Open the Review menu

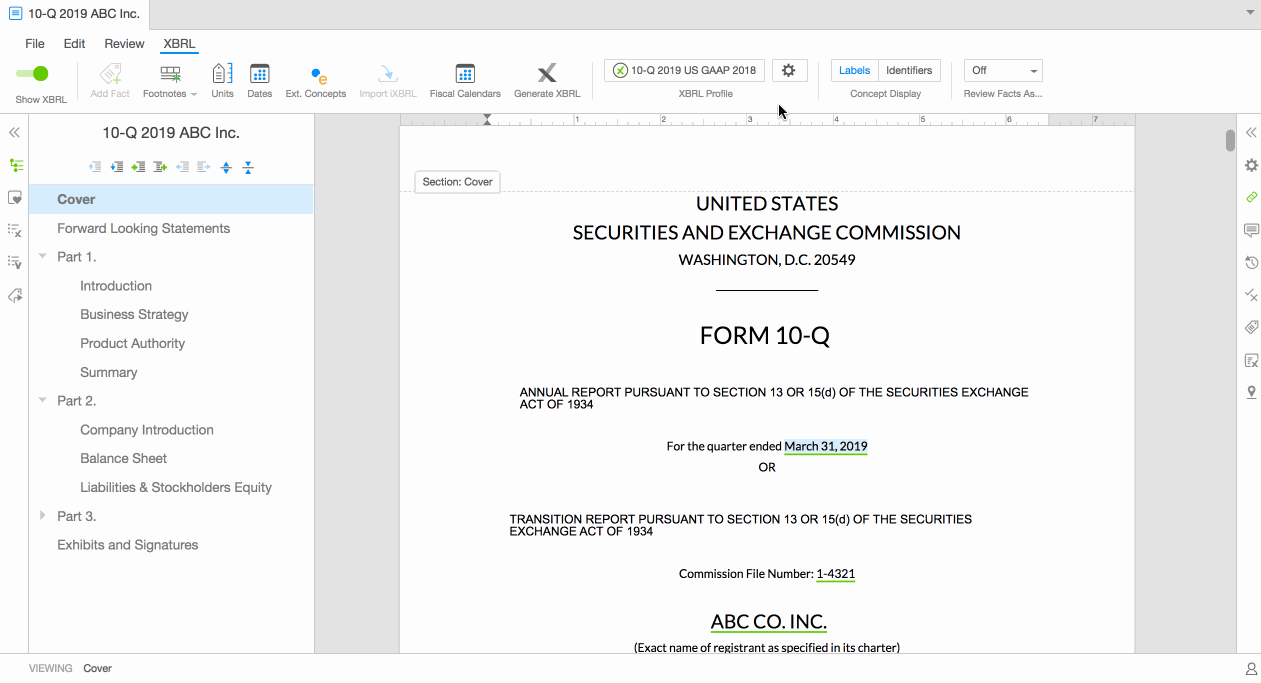(123, 43)
